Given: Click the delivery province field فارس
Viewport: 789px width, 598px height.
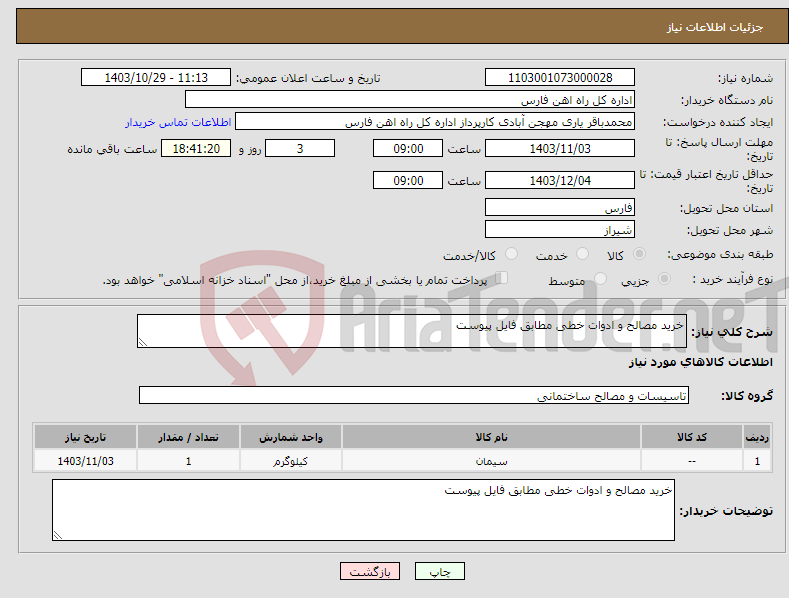Looking at the screenshot, I should tap(560, 207).
